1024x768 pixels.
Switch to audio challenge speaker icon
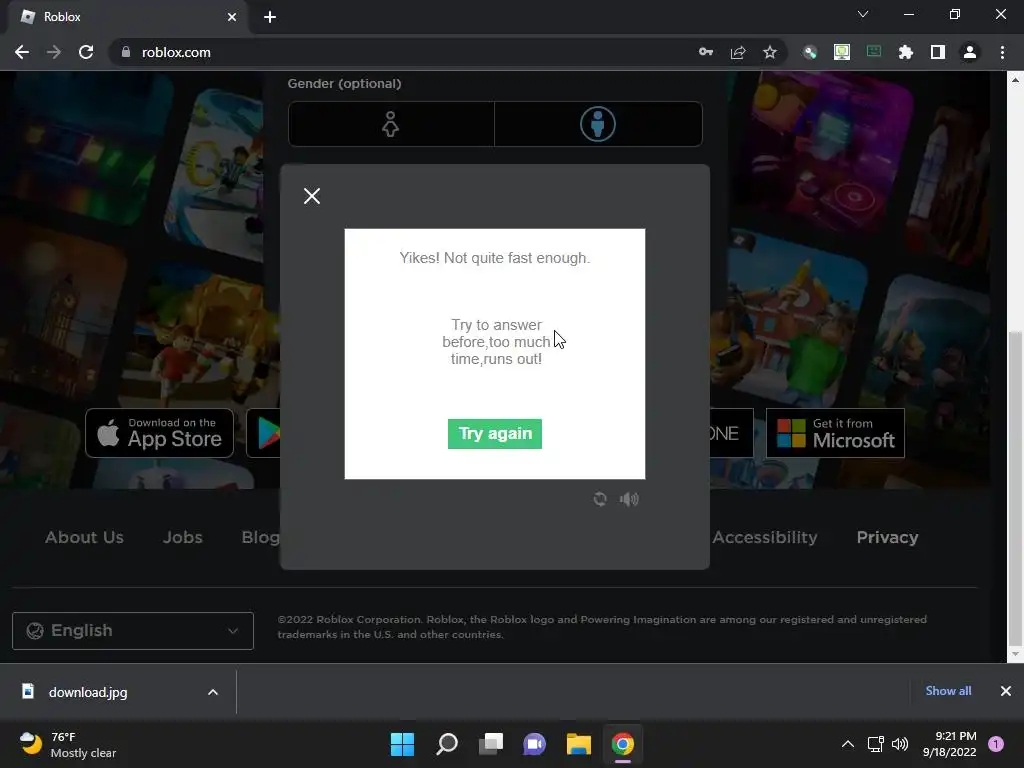coord(629,500)
